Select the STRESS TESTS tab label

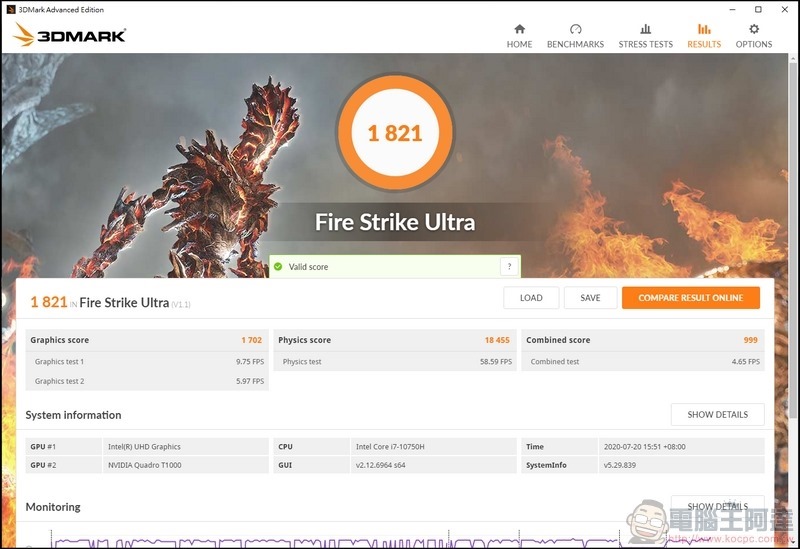tap(645, 44)
